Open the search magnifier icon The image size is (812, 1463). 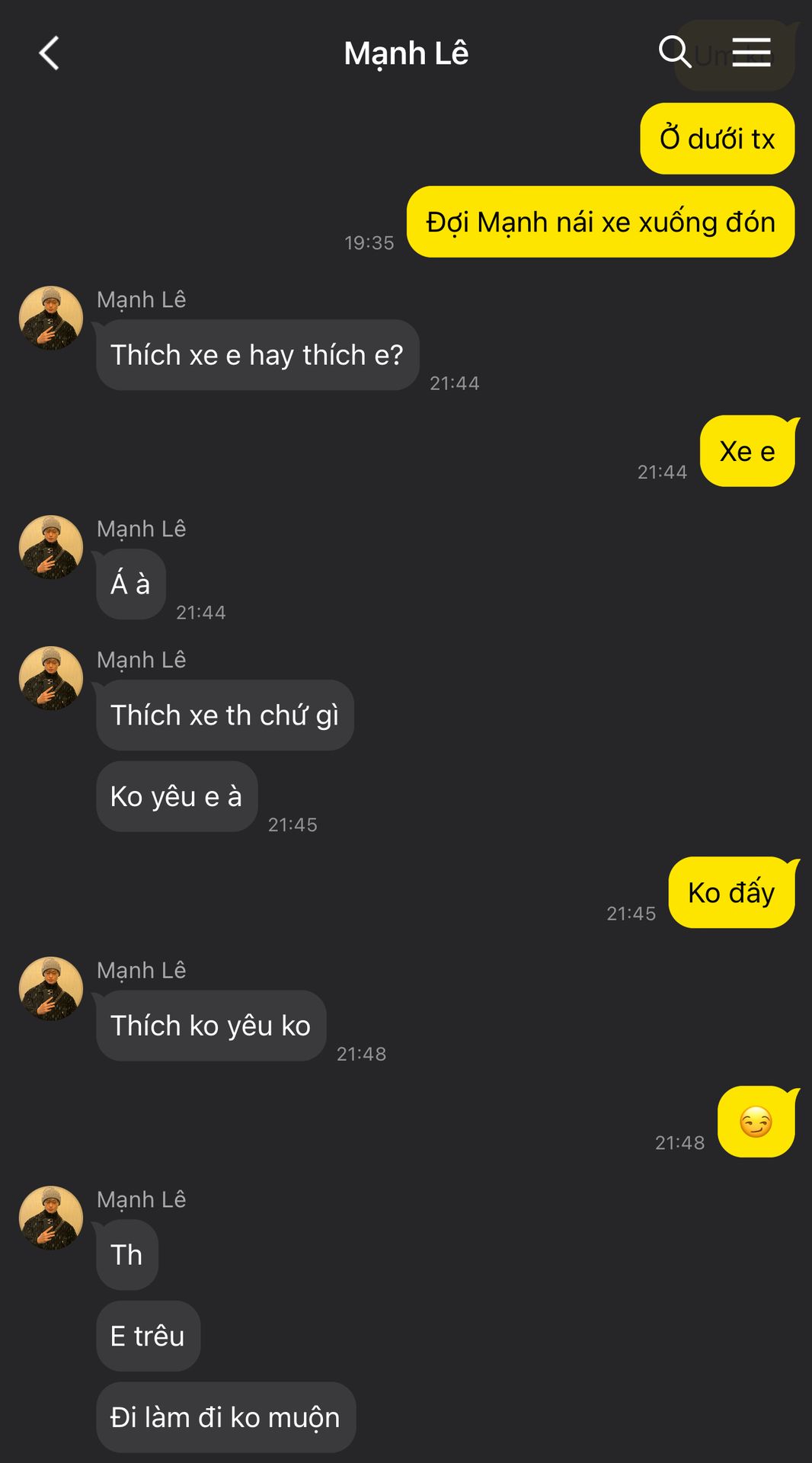click(675, 53)
